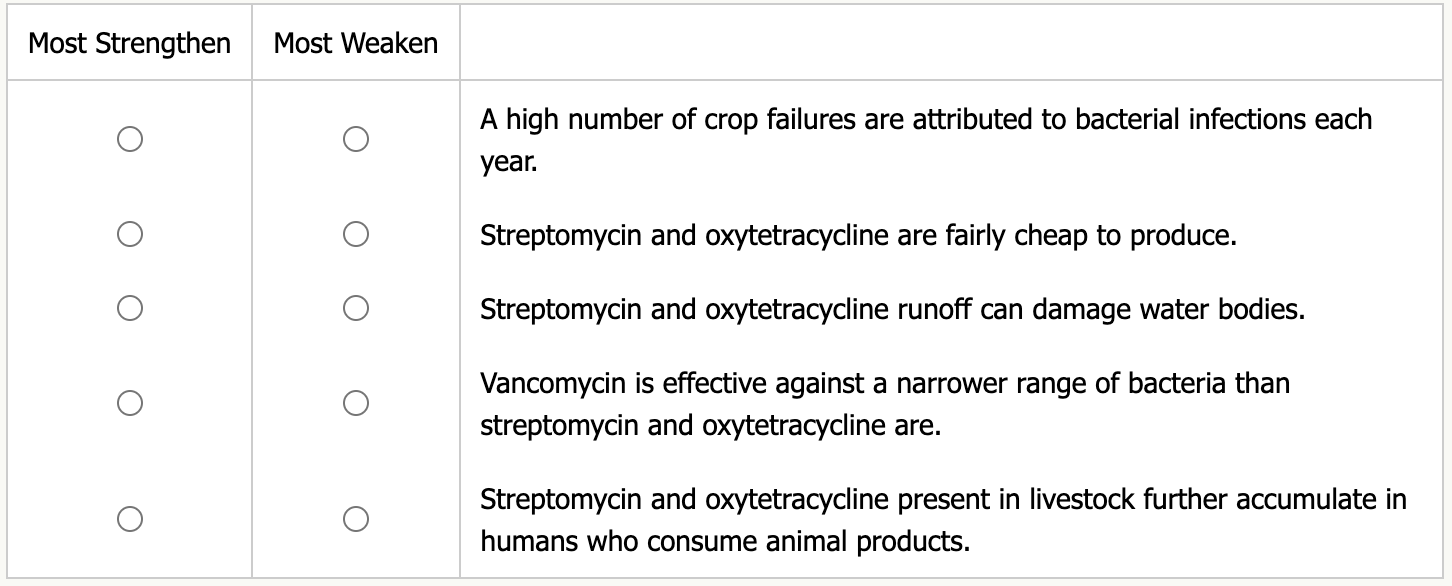Image resolution: width=1452 pixels, height=586 pixels.
Task: Select Most Strengthen for crop failures statement
Action: point(129,139)
